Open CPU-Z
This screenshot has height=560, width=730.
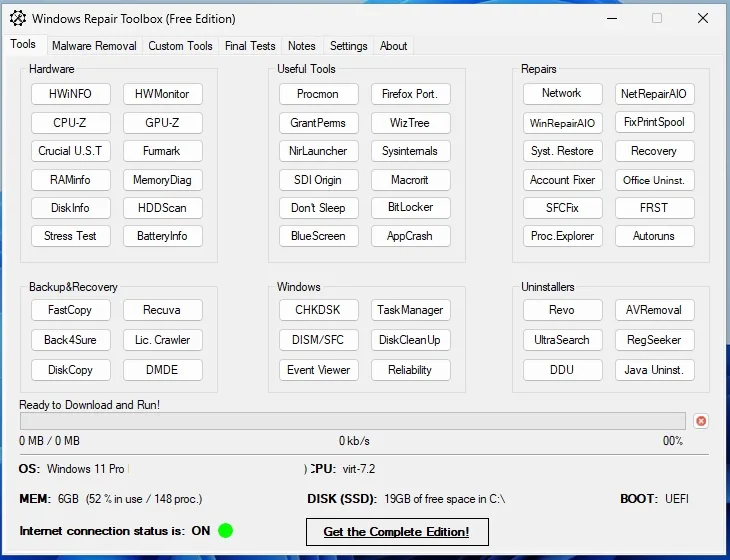pos(71,123)
